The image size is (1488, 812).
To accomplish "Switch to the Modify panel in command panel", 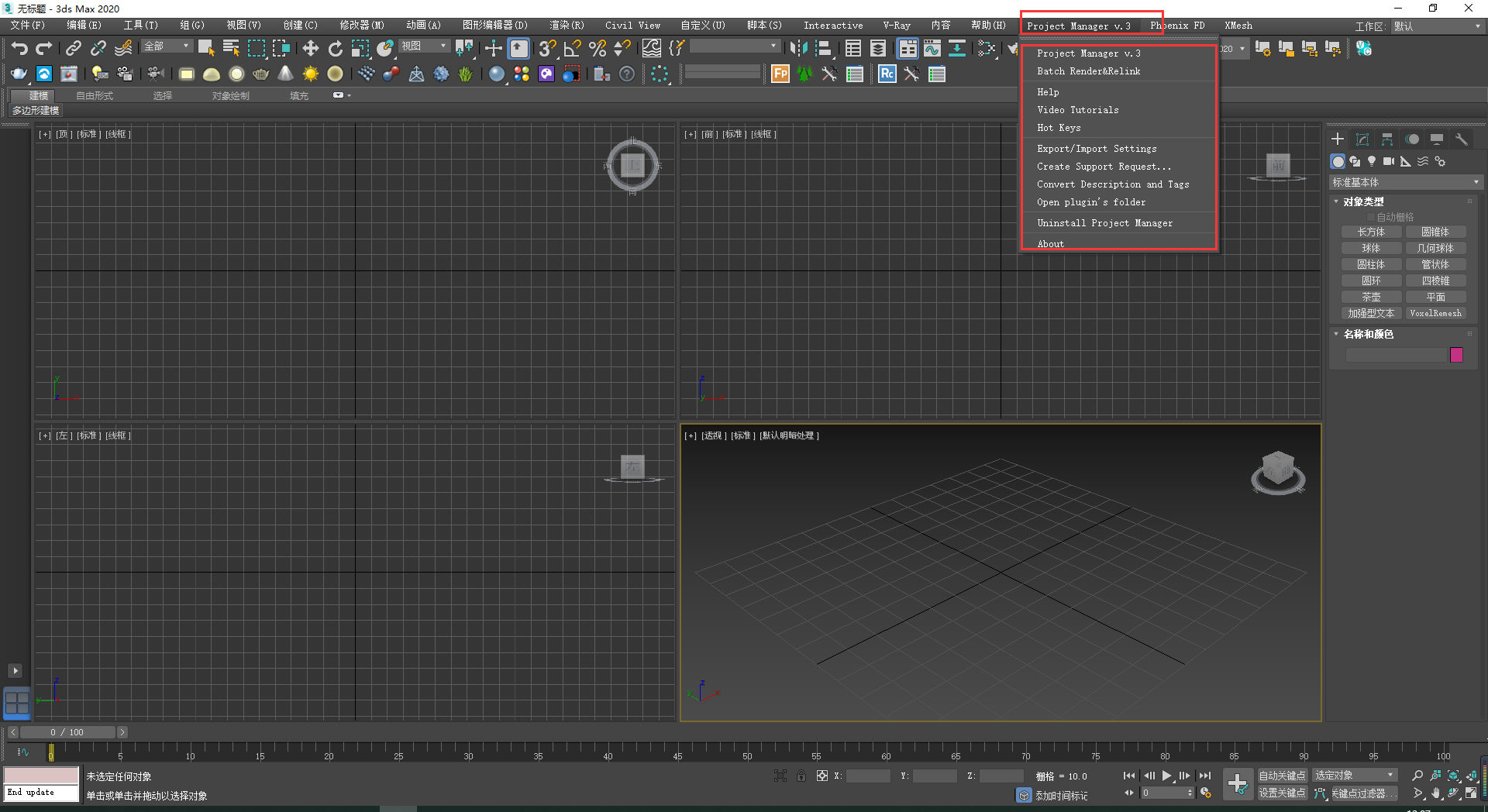I will pyautogui.click(x=1362, y=139).
